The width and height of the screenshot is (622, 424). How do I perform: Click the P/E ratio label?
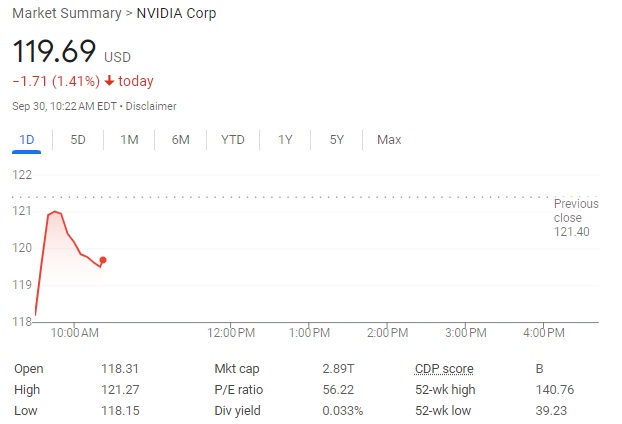238,389
